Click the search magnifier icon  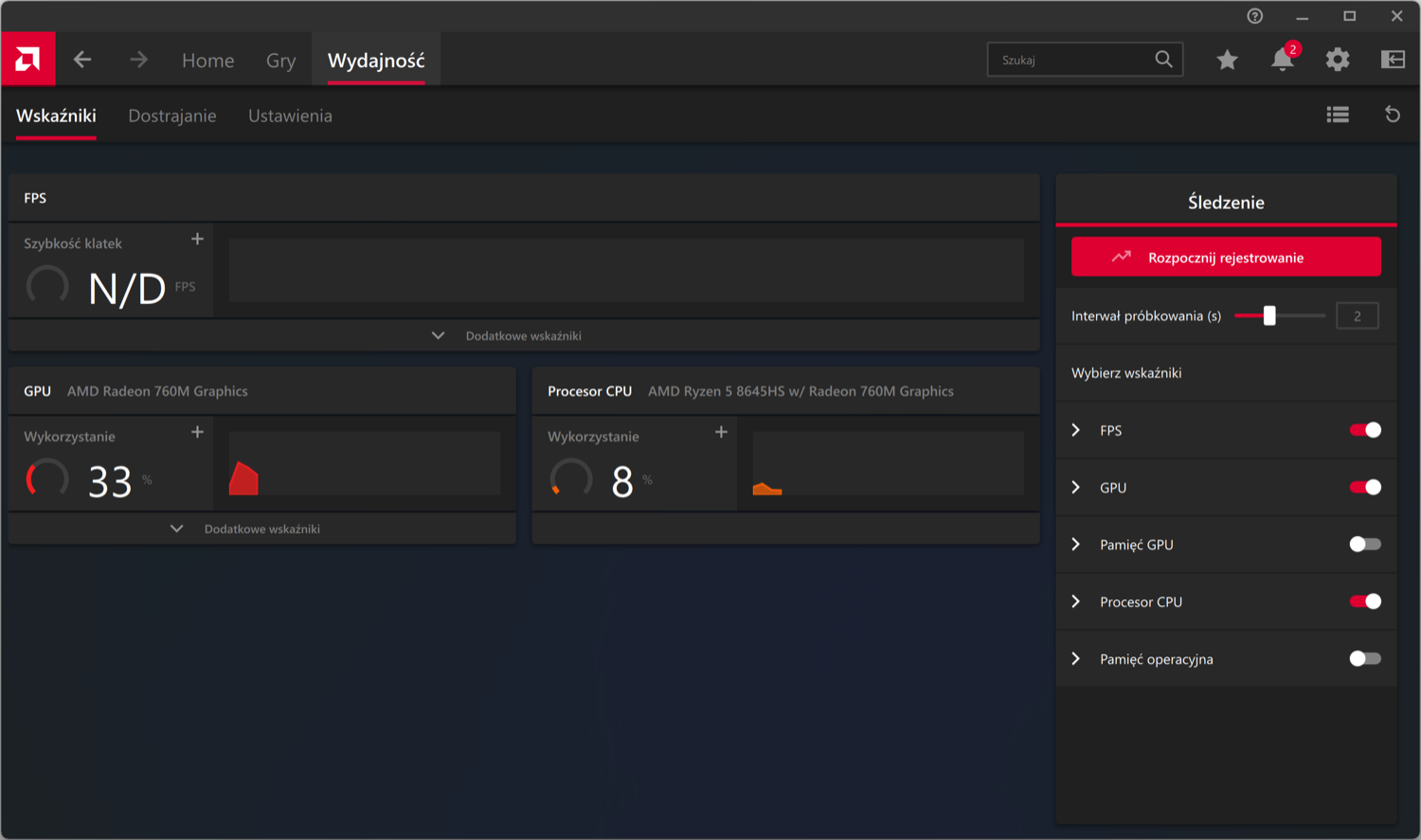point(1163,60)
